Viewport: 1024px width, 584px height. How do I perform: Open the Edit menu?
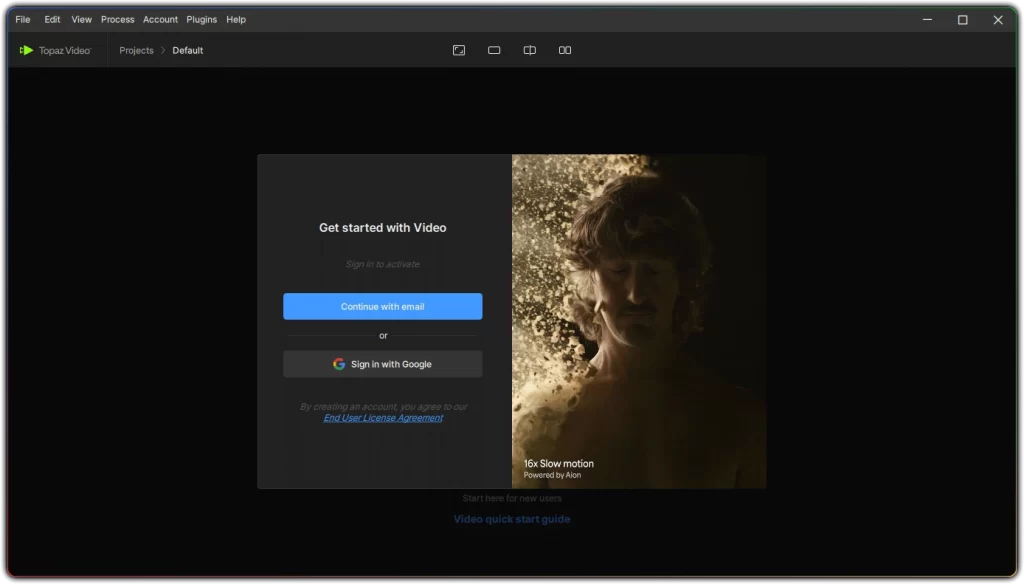click(52, 19)
